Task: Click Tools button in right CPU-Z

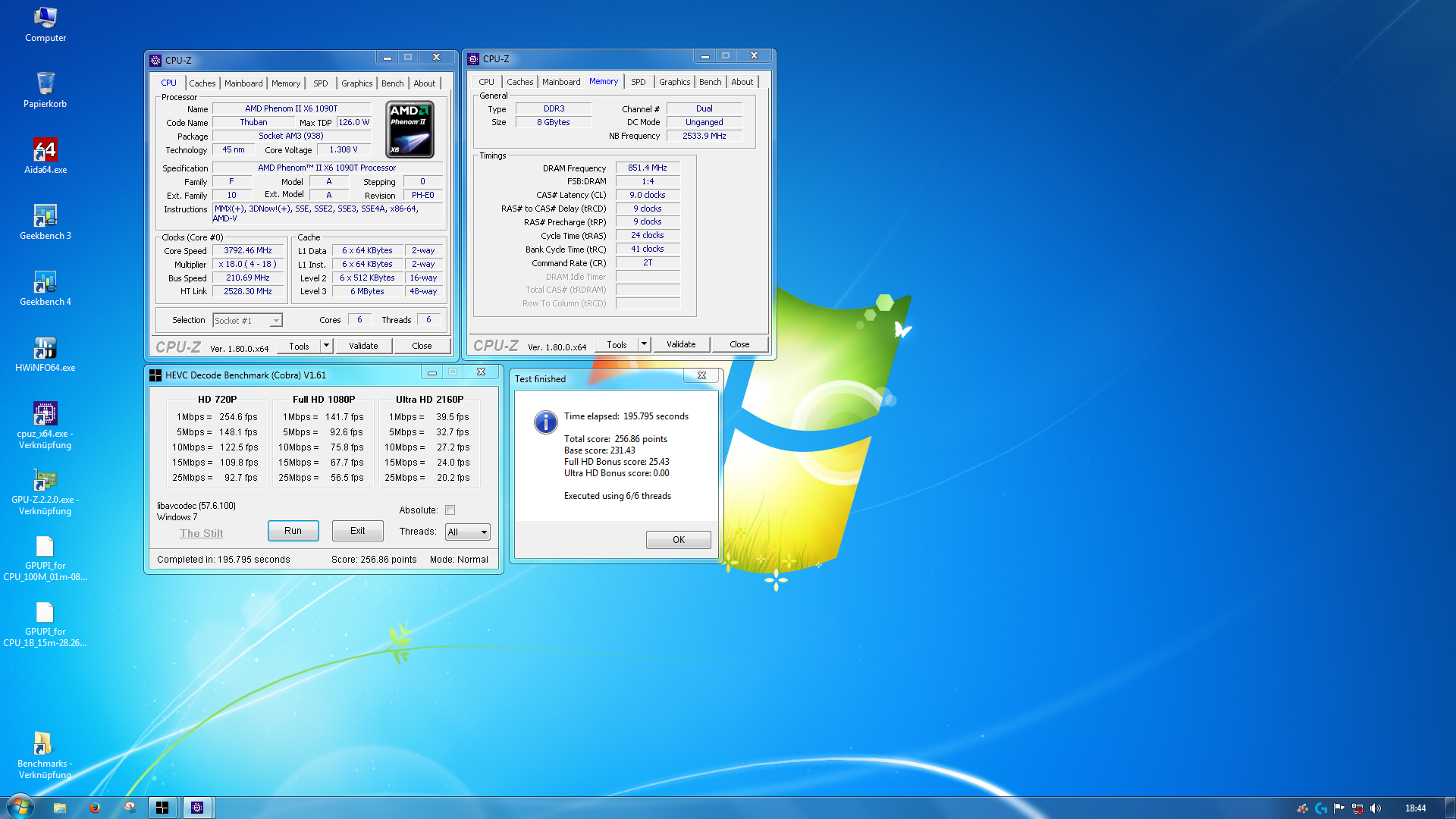Action: [x=617, y=344]
